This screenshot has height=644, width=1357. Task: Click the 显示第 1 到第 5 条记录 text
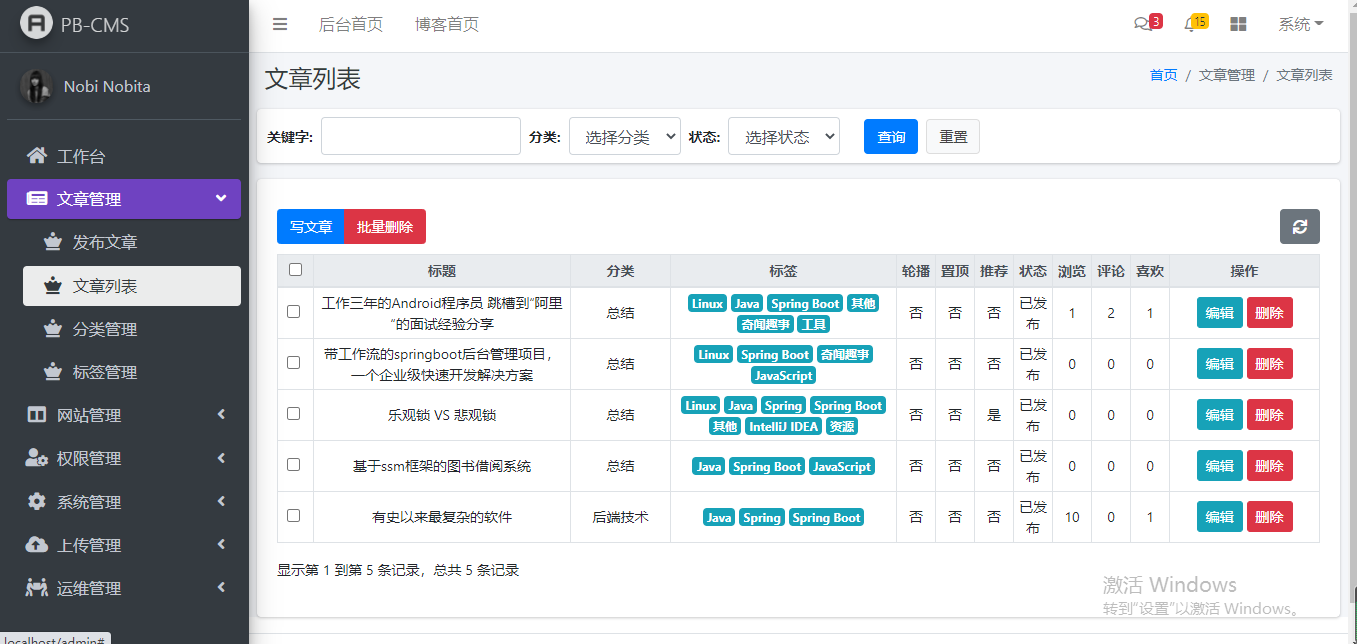[x=398, y=570]
